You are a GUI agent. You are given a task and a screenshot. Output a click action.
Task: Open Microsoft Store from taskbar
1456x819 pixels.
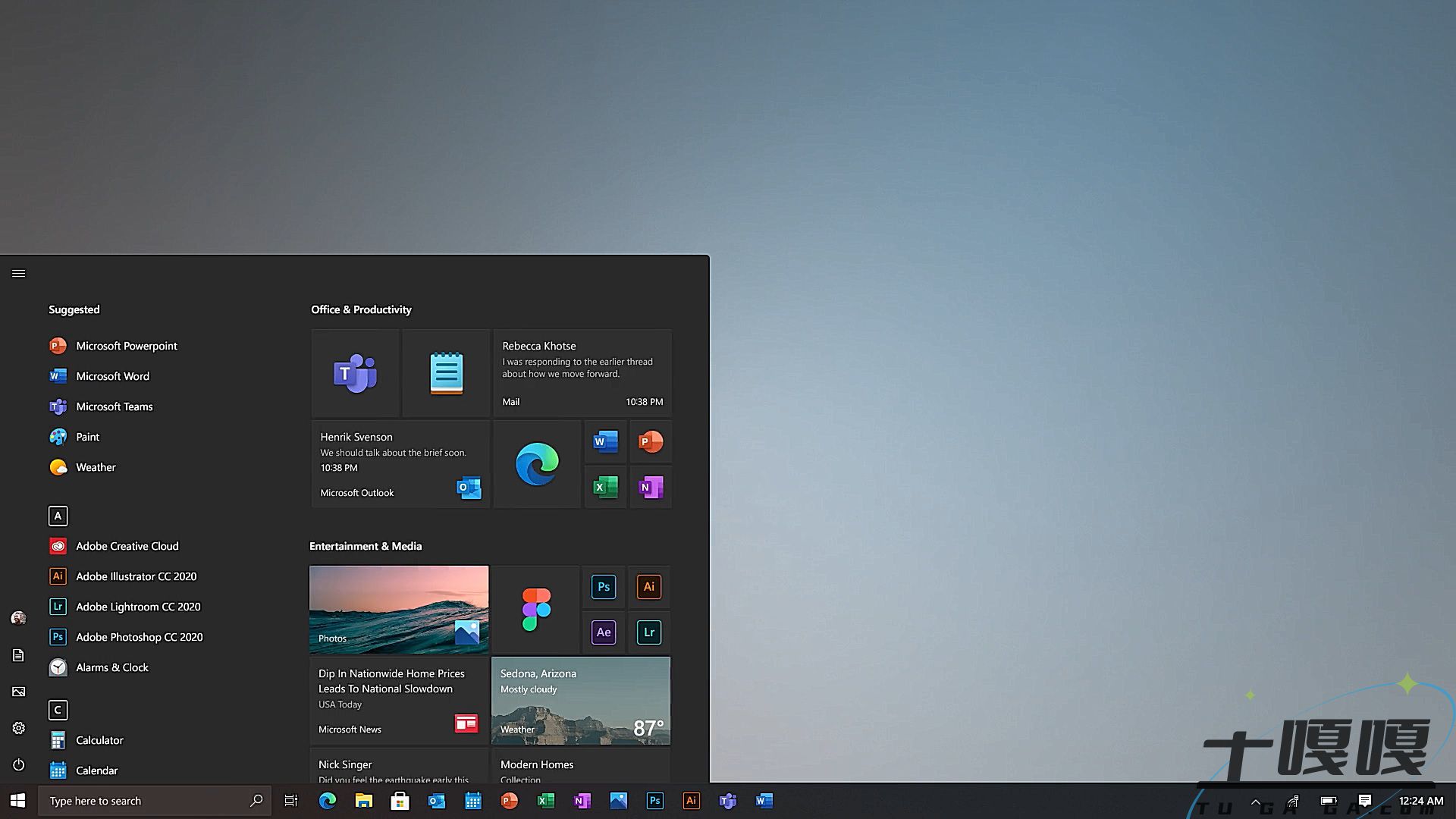400,801
